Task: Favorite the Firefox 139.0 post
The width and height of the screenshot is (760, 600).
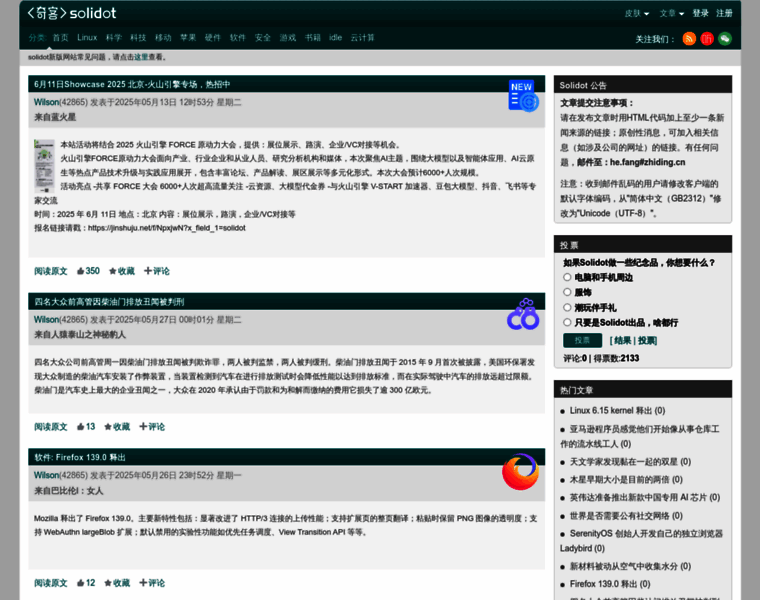Action: tap(117, 583)
